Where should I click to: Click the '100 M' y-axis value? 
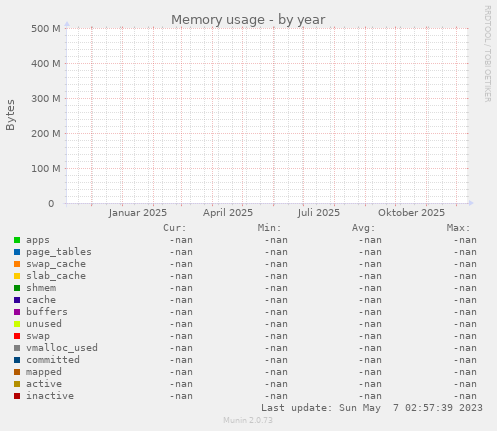(x=46, y=169)
